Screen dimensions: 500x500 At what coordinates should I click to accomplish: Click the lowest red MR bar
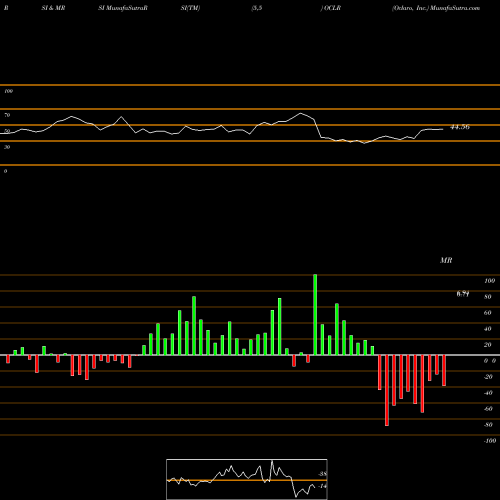(x=387, y=390)
